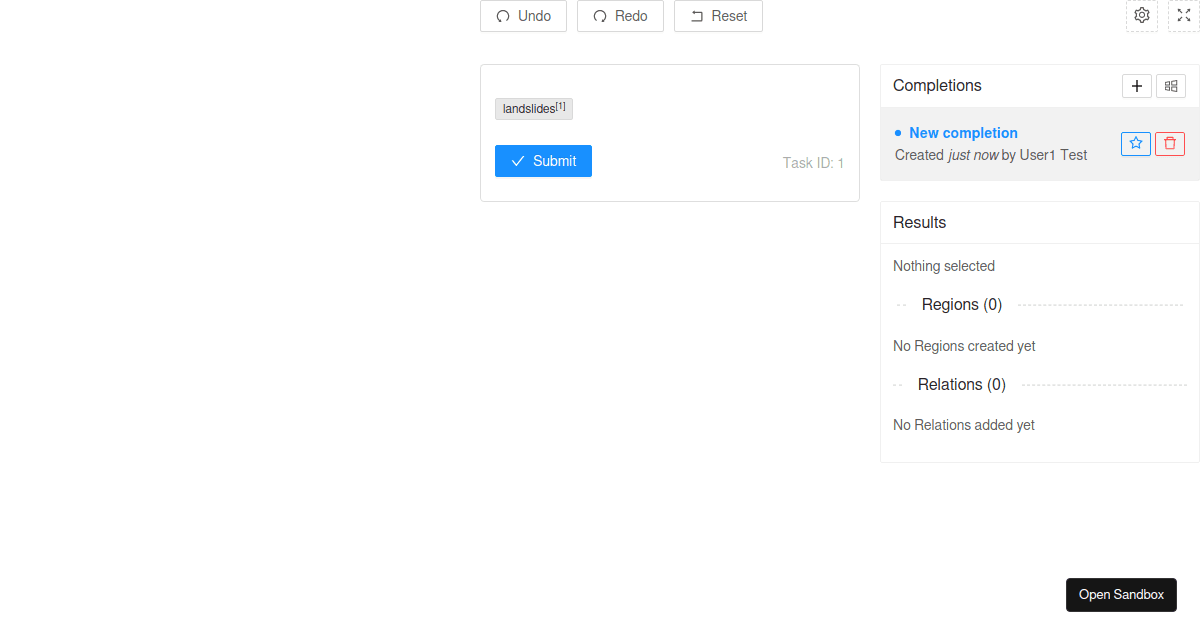Open the completions grid view icon

[x=1170, y=86]
